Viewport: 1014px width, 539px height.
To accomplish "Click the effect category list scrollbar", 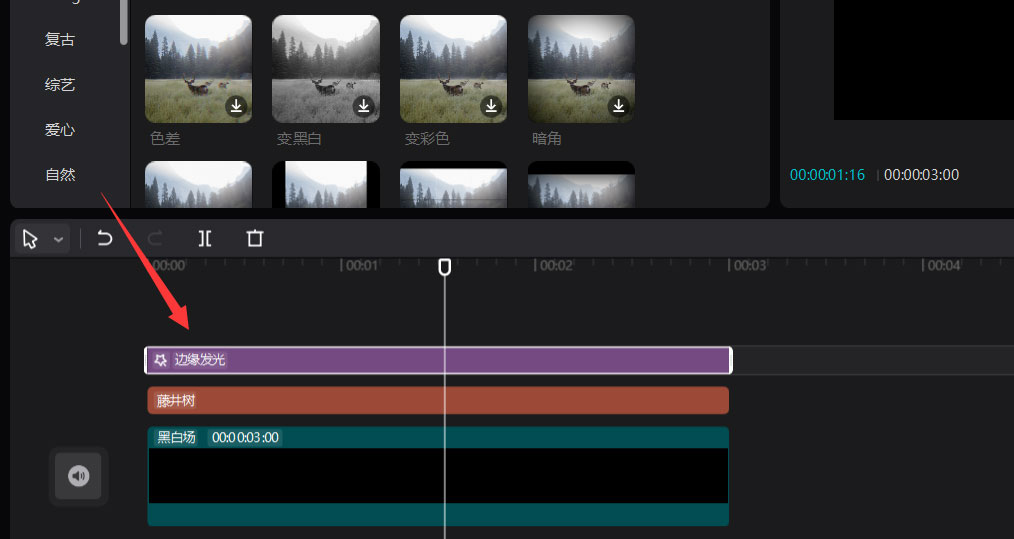I will [124, 20].
